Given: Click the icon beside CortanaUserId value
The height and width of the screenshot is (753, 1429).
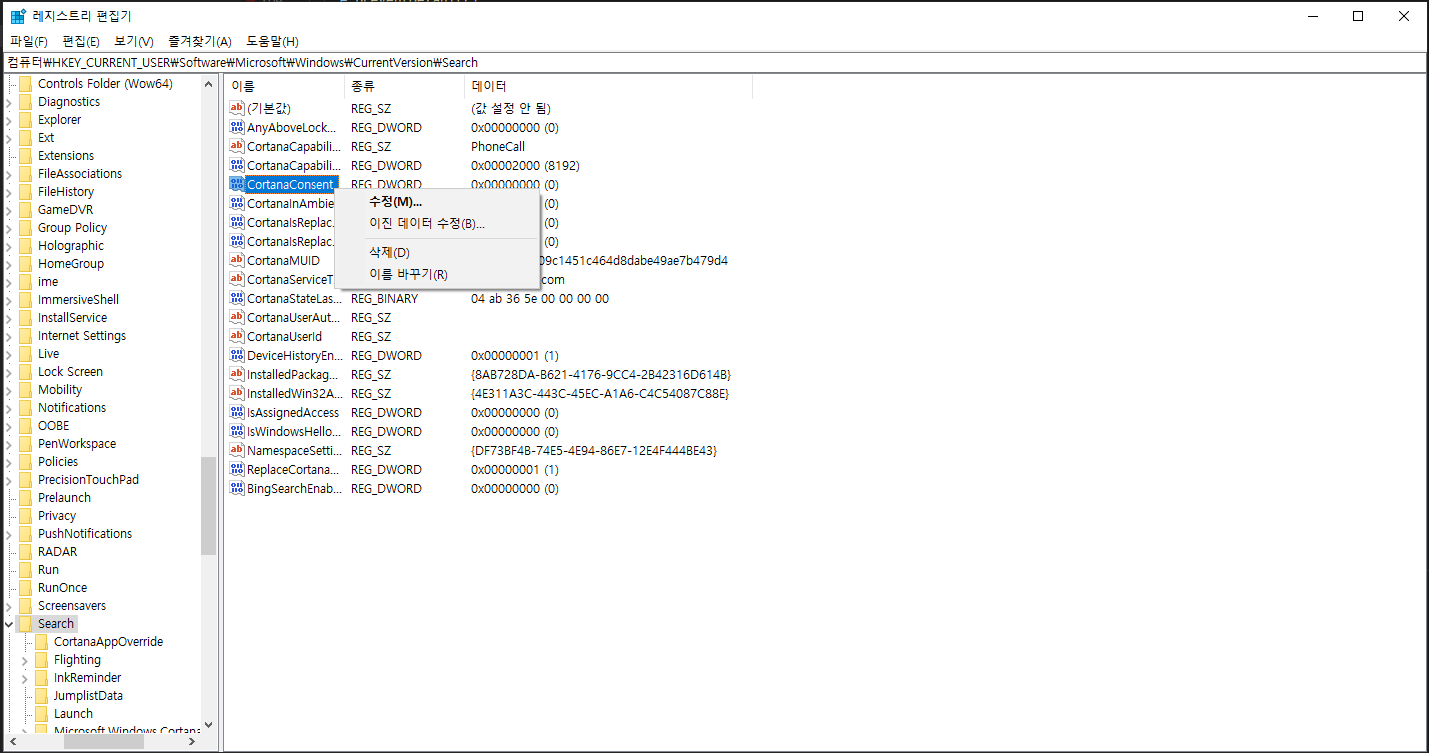Looking at the screenshot, I should [x=237, y=336].
